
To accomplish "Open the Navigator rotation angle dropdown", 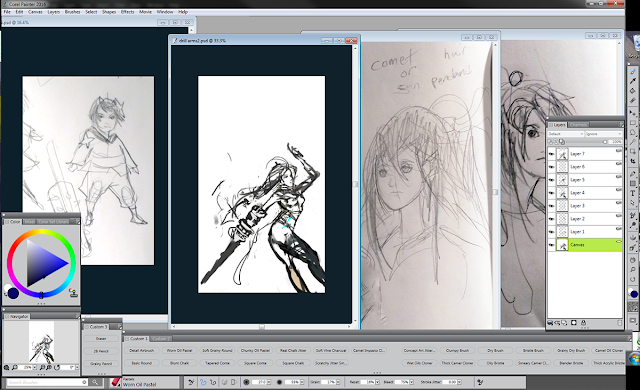I will click(x=76, y=368).
